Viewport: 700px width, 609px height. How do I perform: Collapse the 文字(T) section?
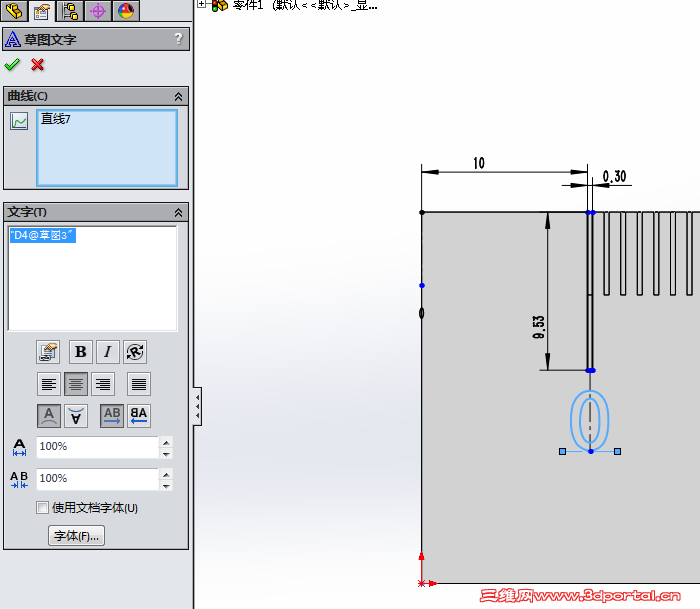(x=178, y=213)
